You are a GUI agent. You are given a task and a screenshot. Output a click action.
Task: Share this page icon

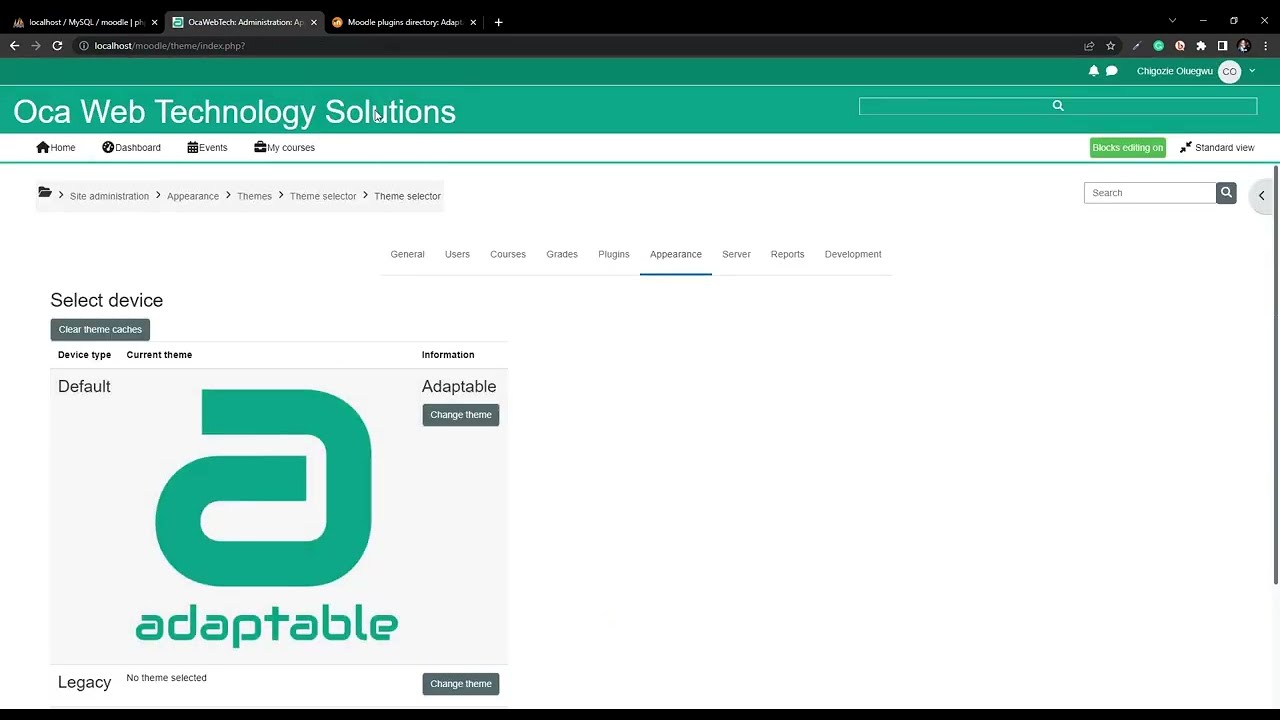(1089, 46)
